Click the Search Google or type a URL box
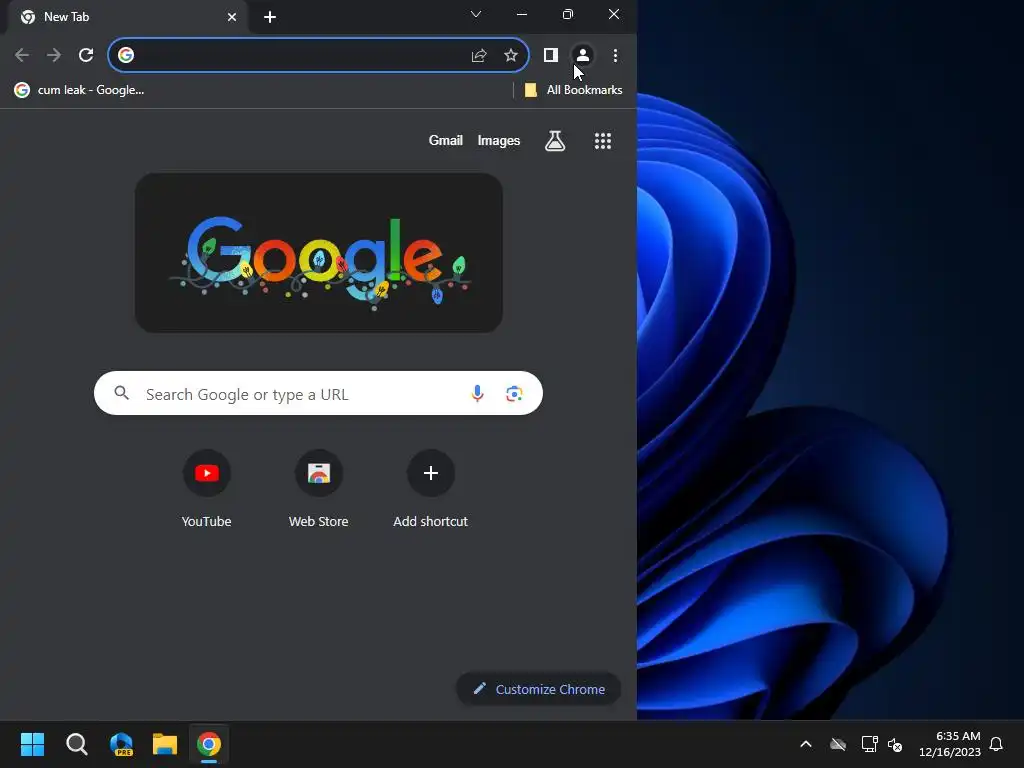 (x=318, y=393)
